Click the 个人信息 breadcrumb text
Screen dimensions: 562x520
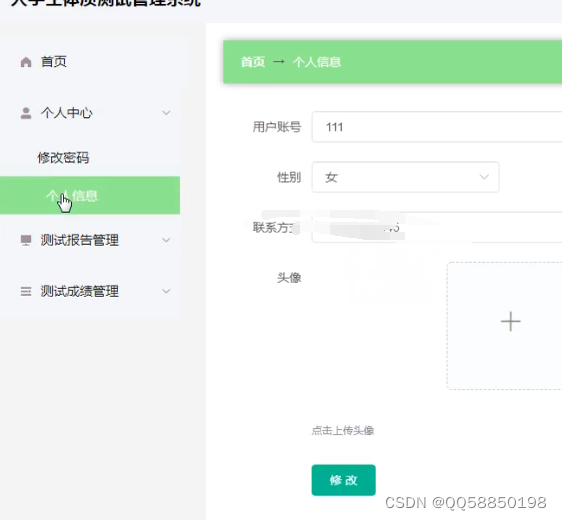click(x=316, y=62)
